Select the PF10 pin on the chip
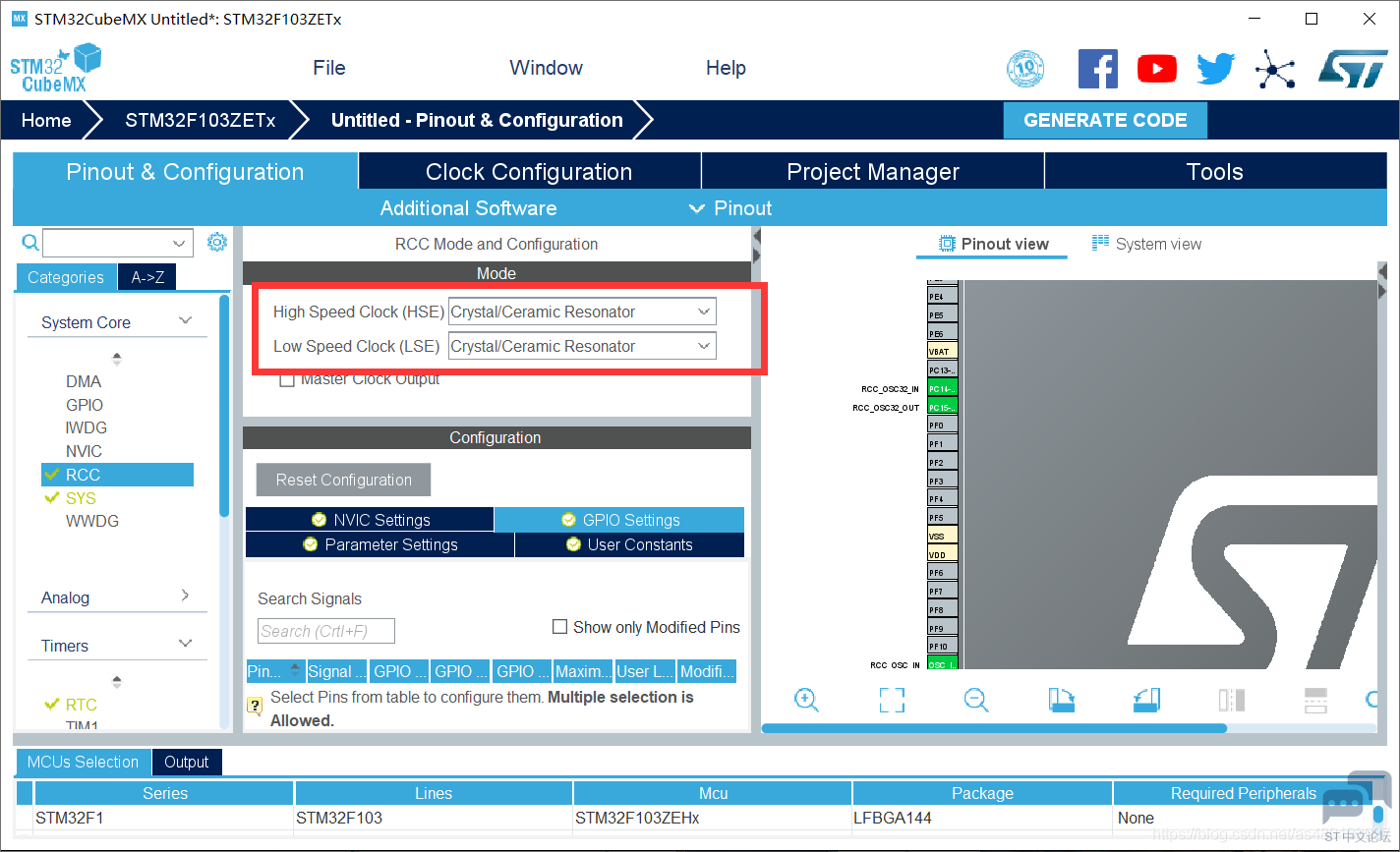 pyautogui.click(x=942, y=647)
